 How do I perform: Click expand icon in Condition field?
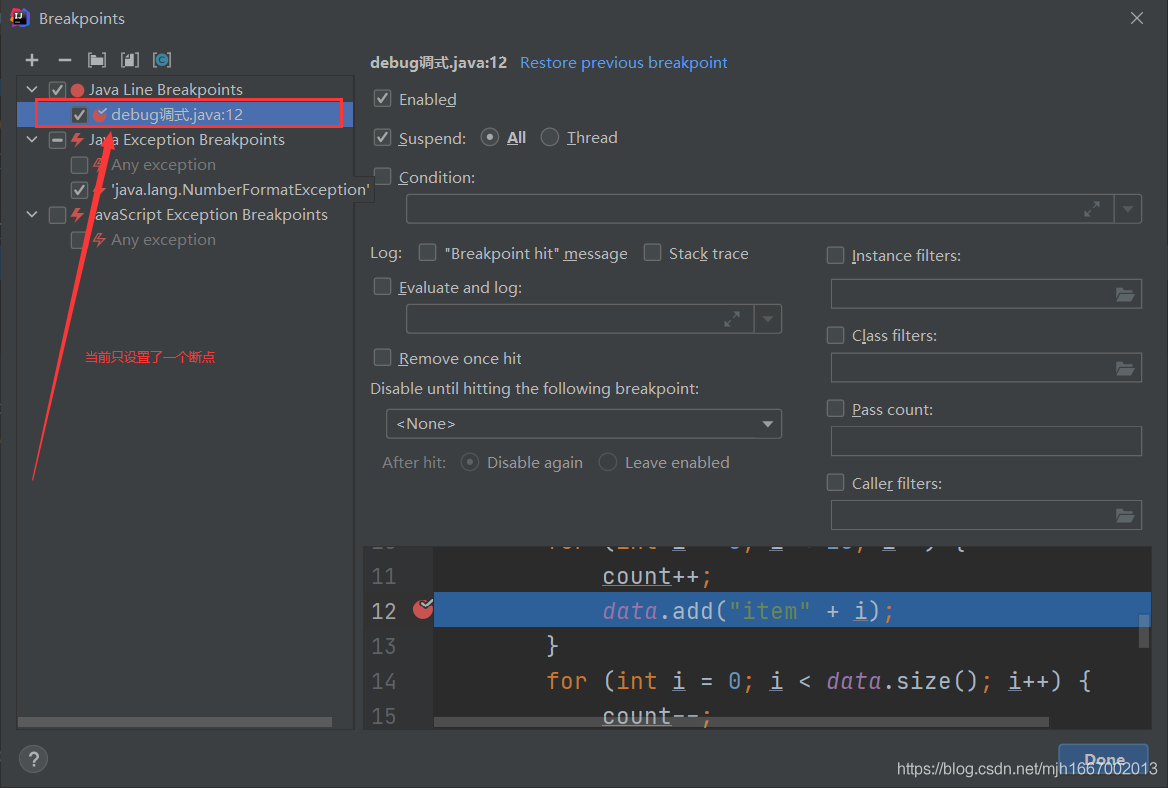1092,209
